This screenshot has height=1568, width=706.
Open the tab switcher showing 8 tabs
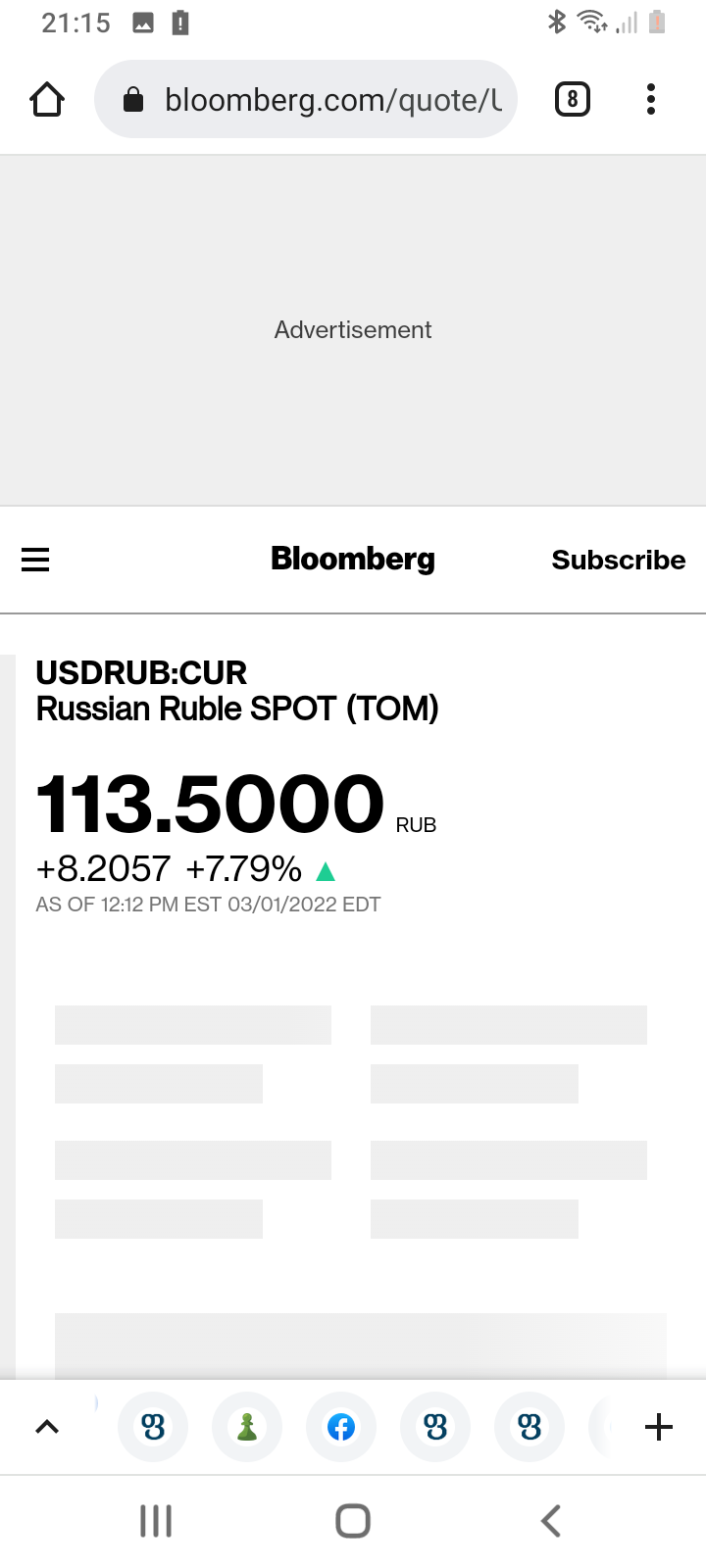(x=573, y=99)
